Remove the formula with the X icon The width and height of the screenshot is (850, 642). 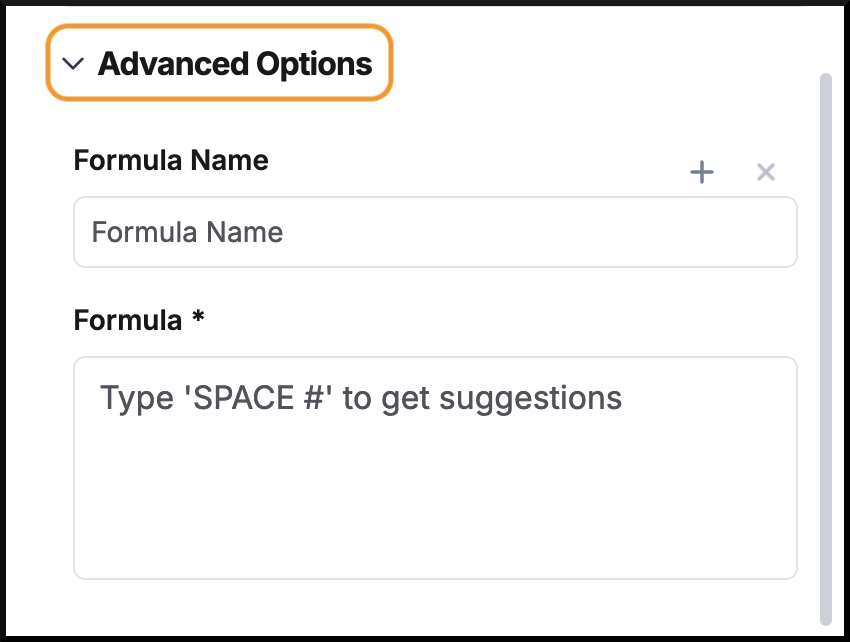click(x=765, y=172)
